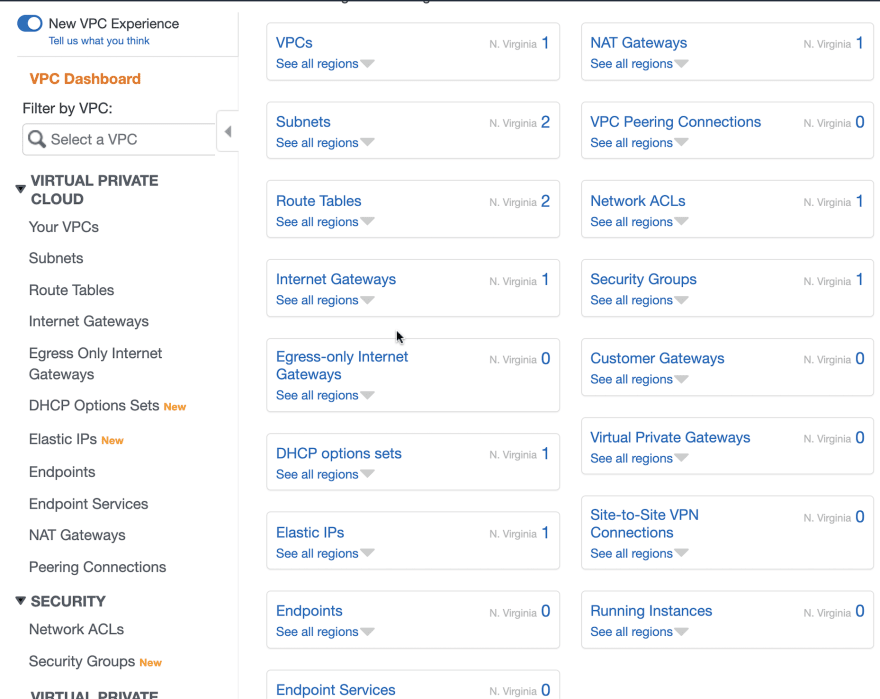
Task: Expand See all regions under Virtual Private Gateways
Action: coord(639,458)
